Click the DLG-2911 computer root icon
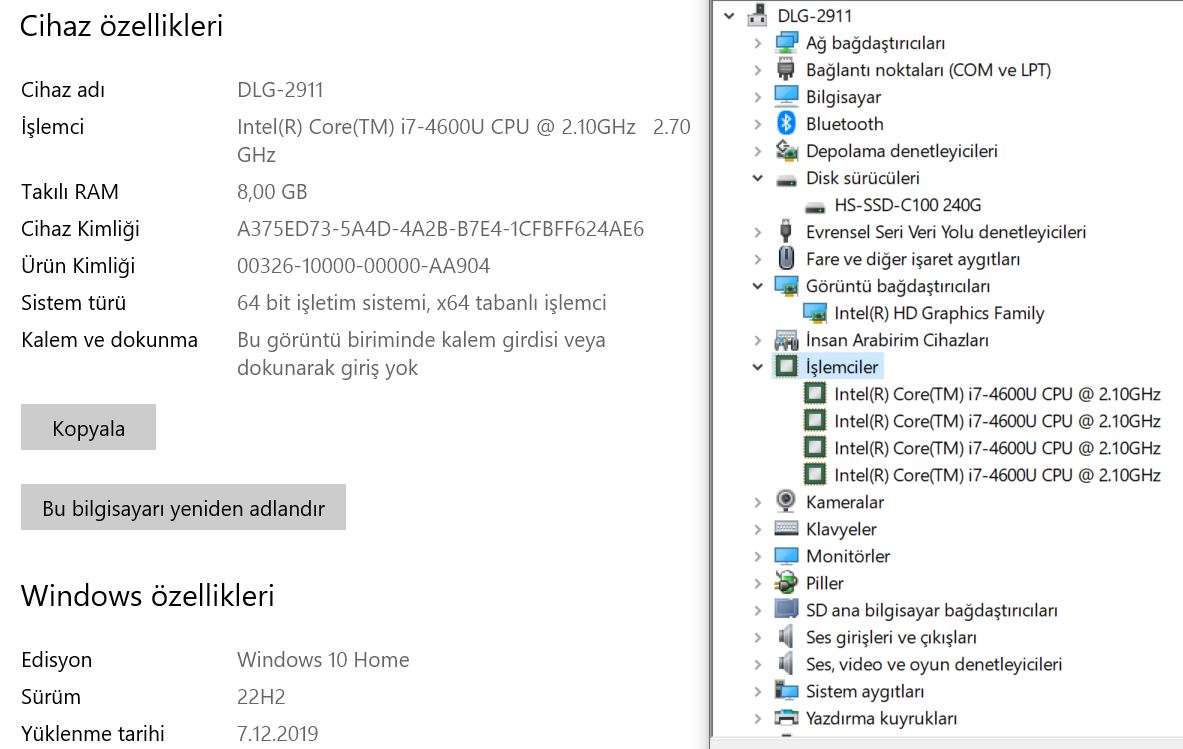Screen dimensions: 1183x749 (x=757, y=15)
